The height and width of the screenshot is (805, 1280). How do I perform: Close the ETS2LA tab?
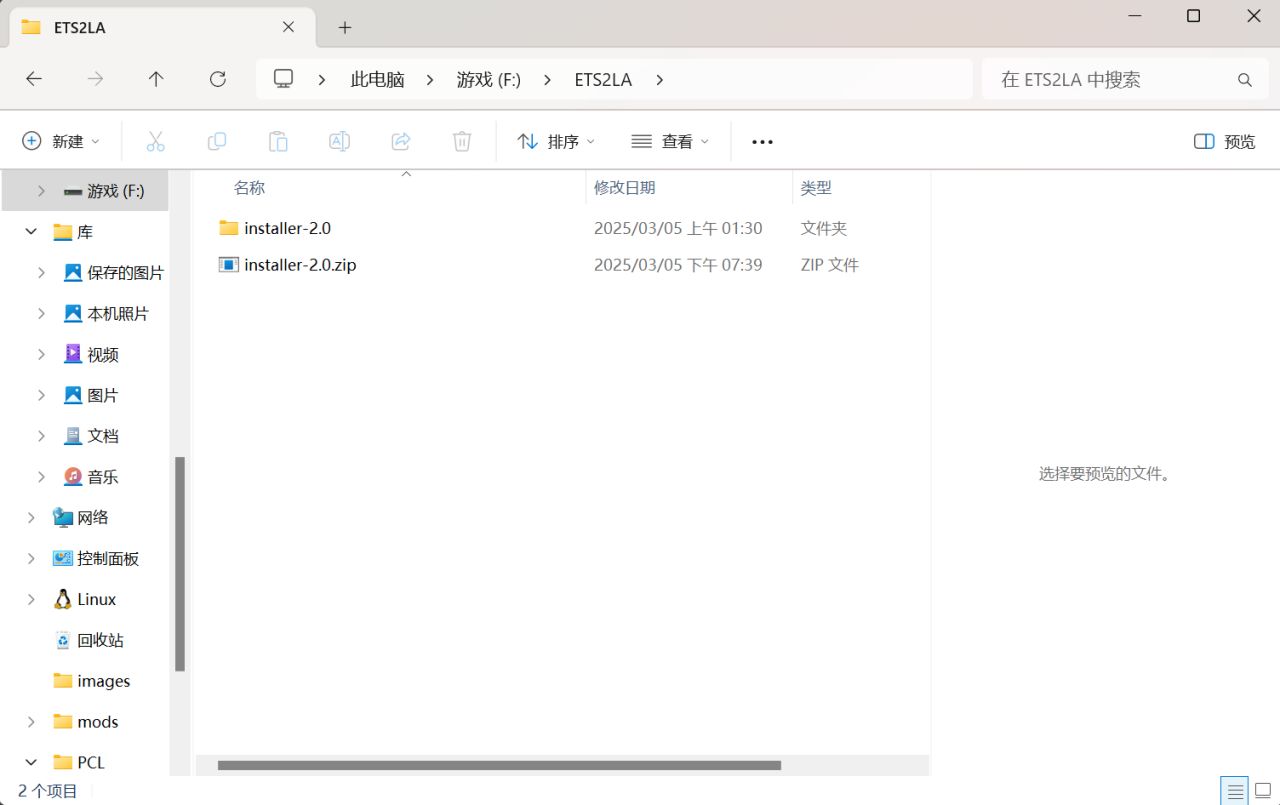coord(288,28)
